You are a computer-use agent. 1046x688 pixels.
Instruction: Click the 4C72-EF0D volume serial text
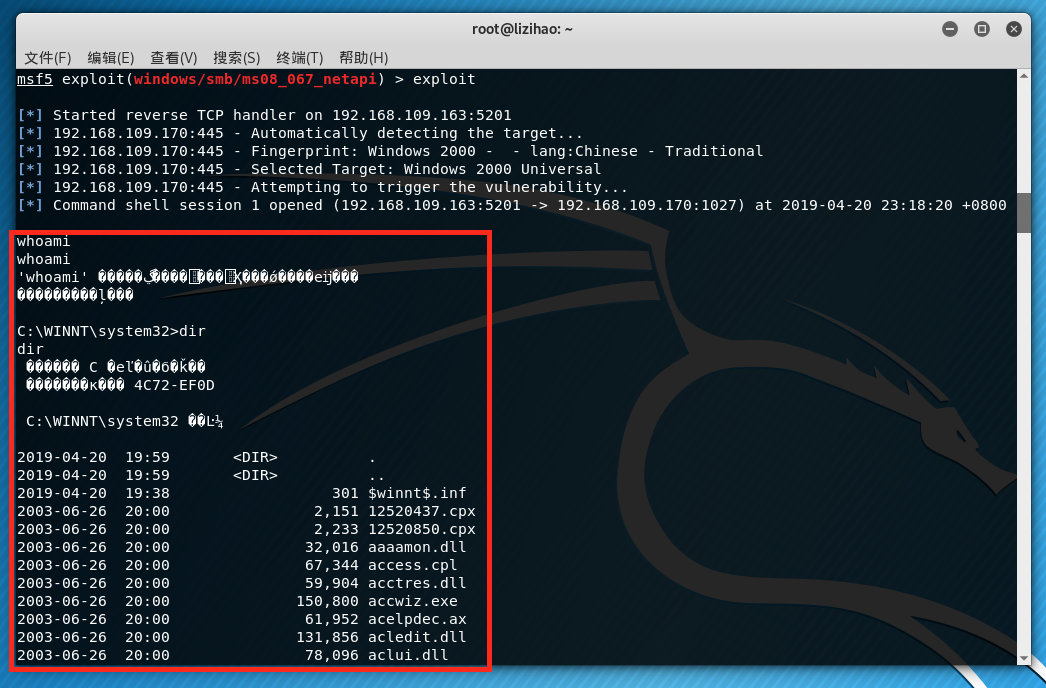click(x=174, y=386)
